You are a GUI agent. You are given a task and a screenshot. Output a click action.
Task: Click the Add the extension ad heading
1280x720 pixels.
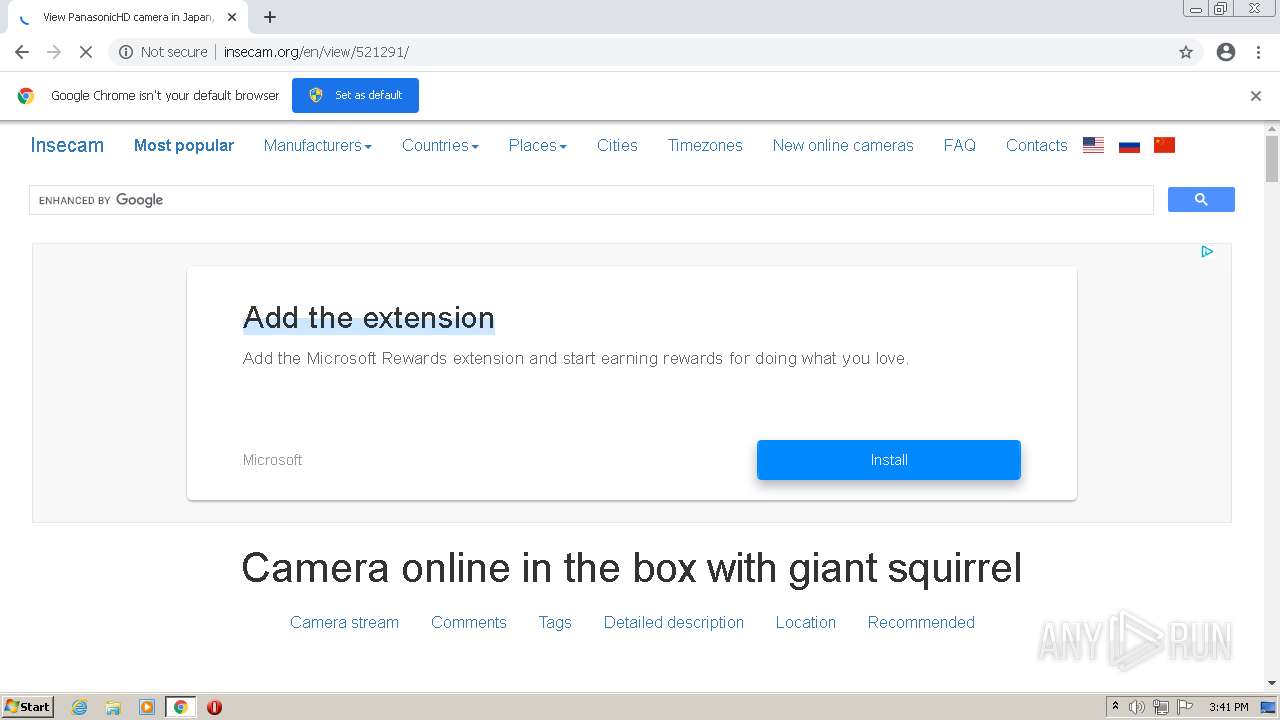click(x=369, y=318)
